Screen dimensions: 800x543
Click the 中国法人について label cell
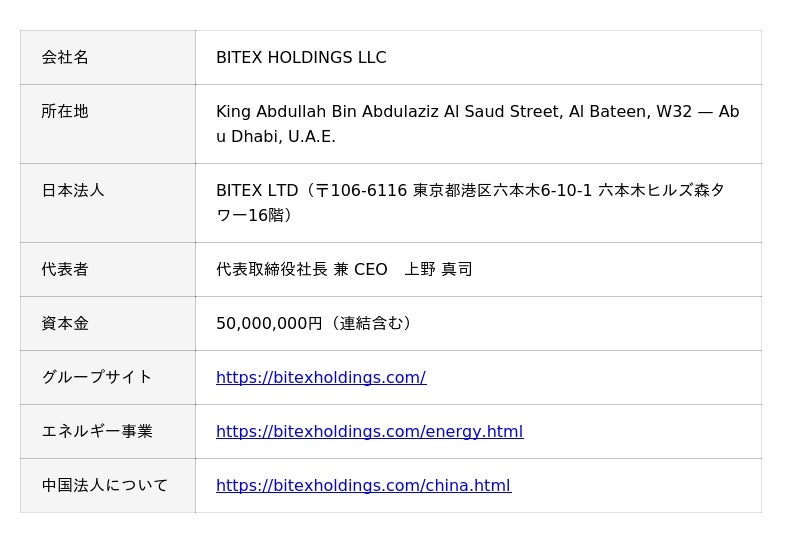tap(108, 485)
